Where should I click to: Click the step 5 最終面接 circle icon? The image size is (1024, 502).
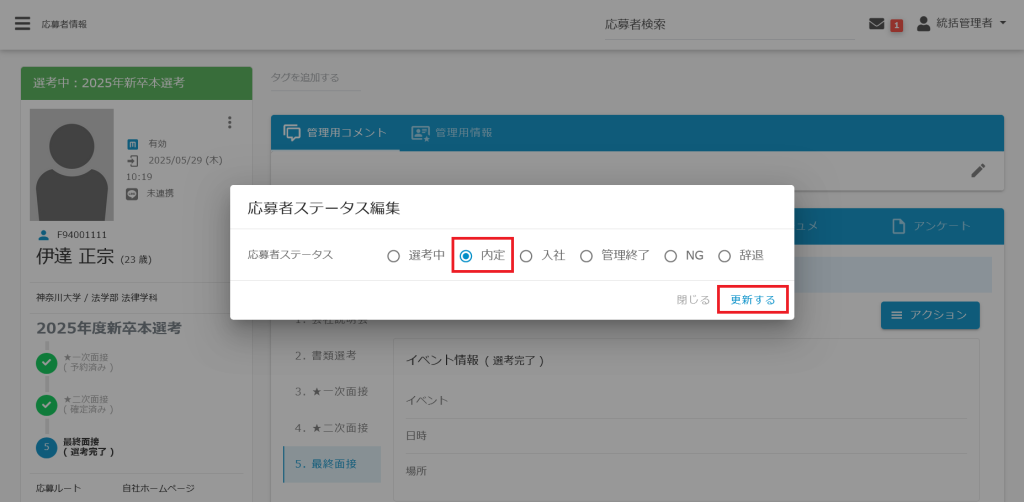click(46, 445)
